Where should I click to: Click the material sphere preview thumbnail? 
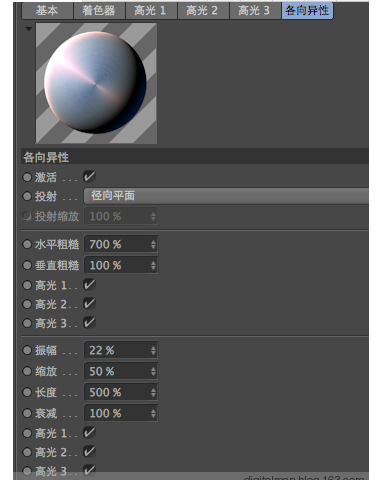pos(96,83)
